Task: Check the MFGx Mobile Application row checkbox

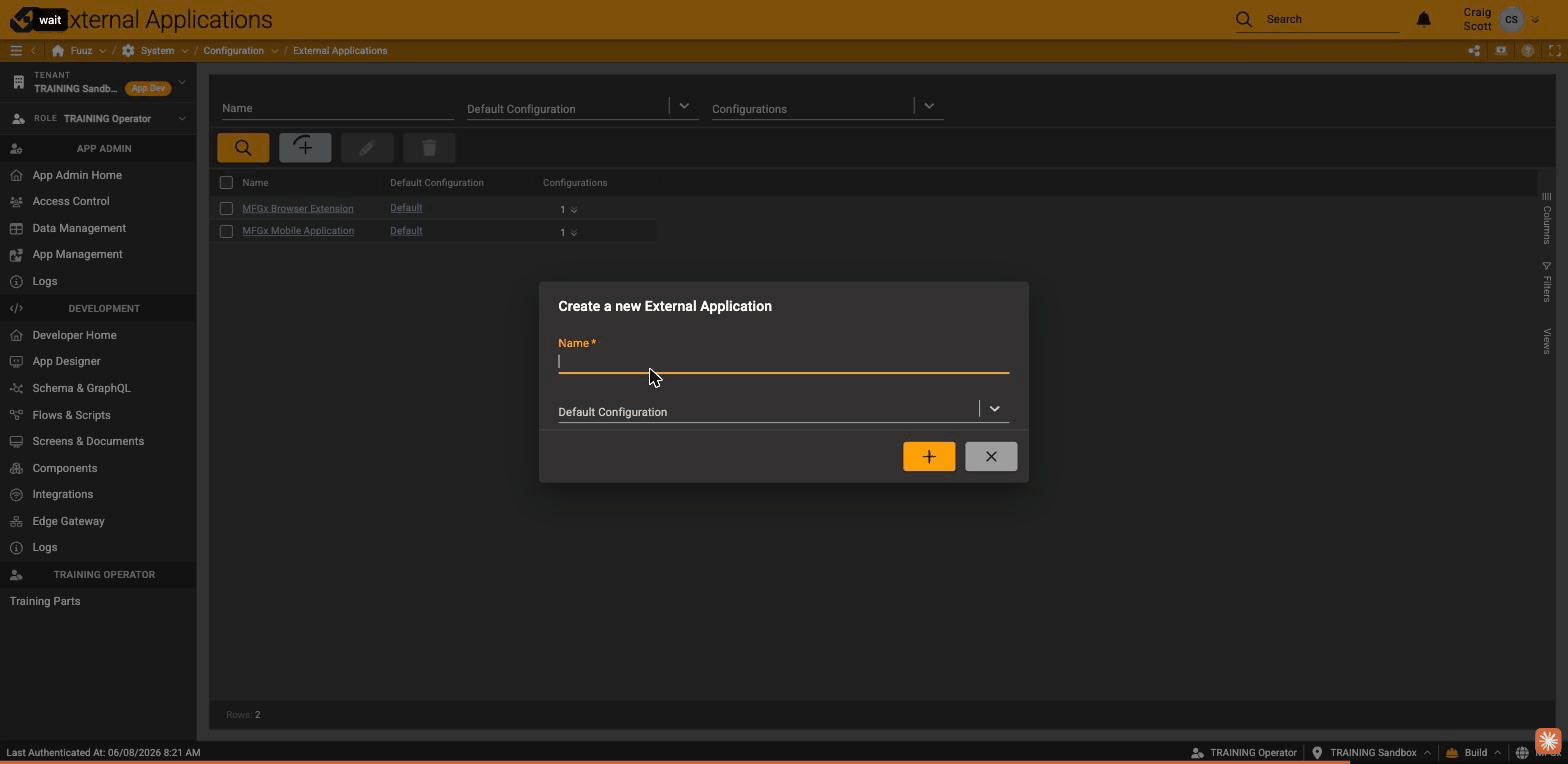Action: click(x=226, y=231)
